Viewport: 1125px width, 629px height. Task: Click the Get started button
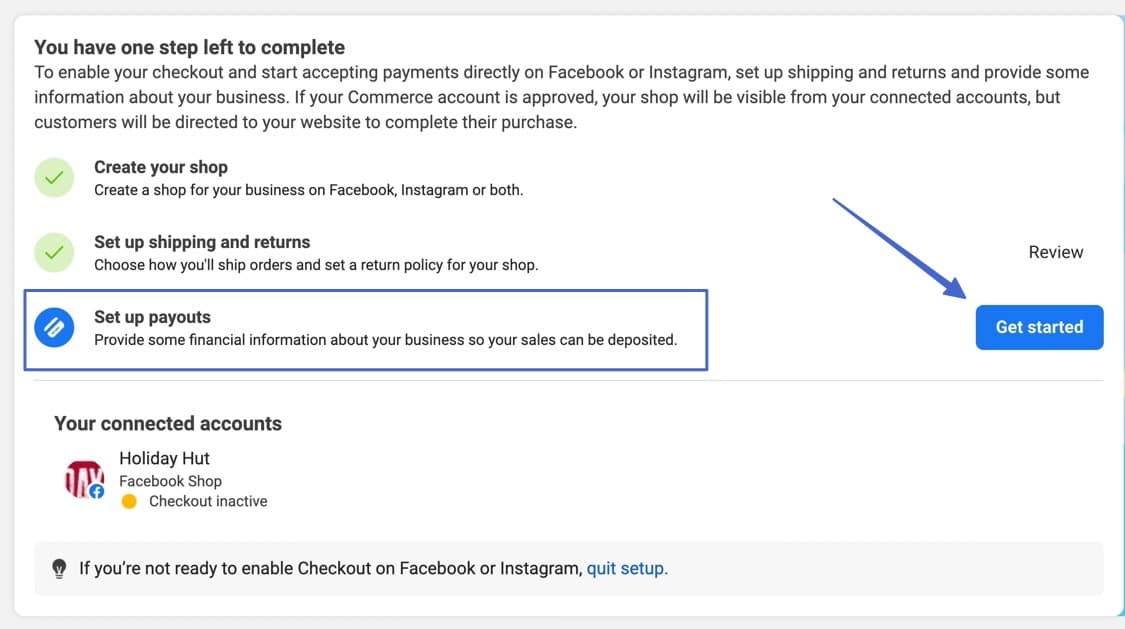coord(1040,326)
